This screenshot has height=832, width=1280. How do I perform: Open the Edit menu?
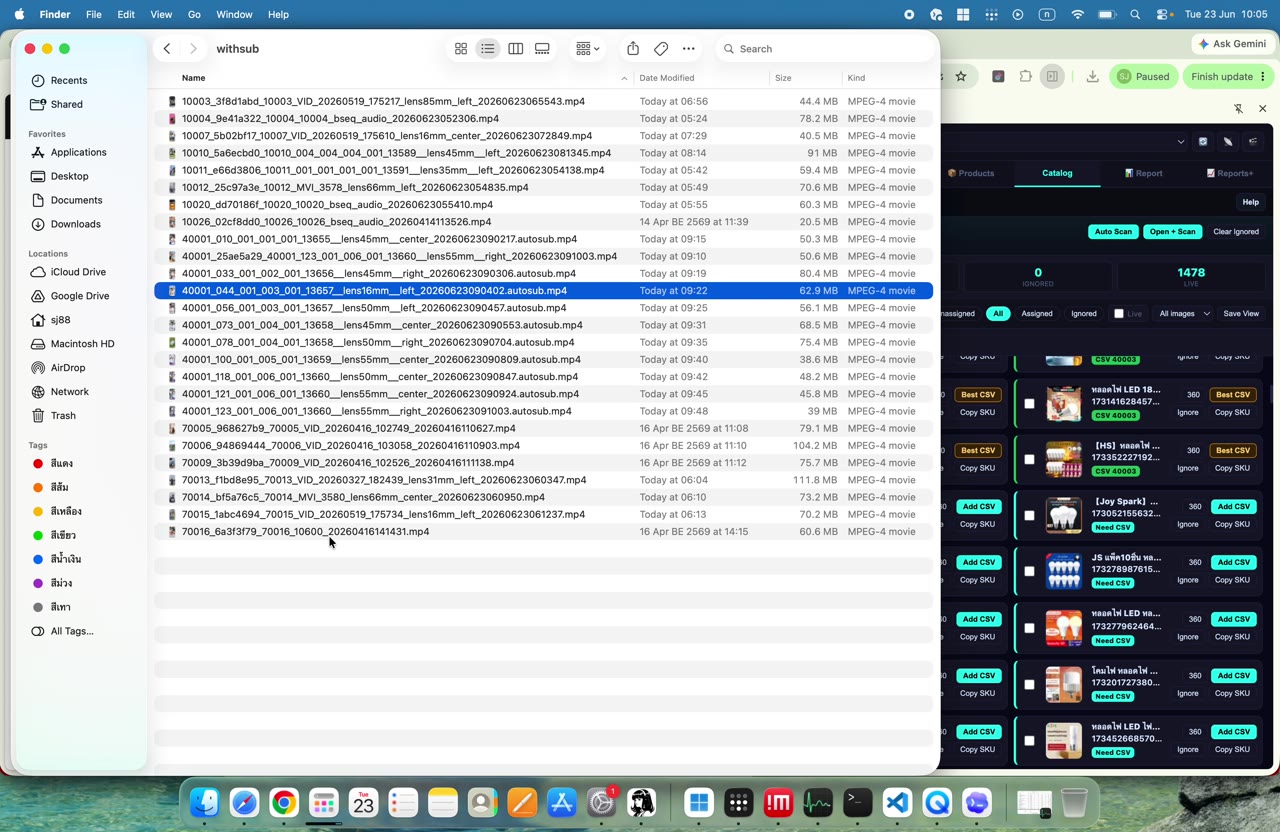126,15
